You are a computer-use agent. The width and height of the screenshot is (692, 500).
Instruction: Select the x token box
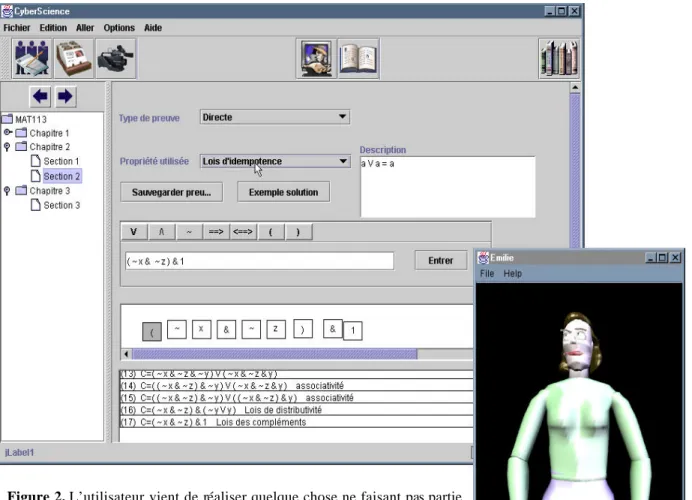pos(201,329)
